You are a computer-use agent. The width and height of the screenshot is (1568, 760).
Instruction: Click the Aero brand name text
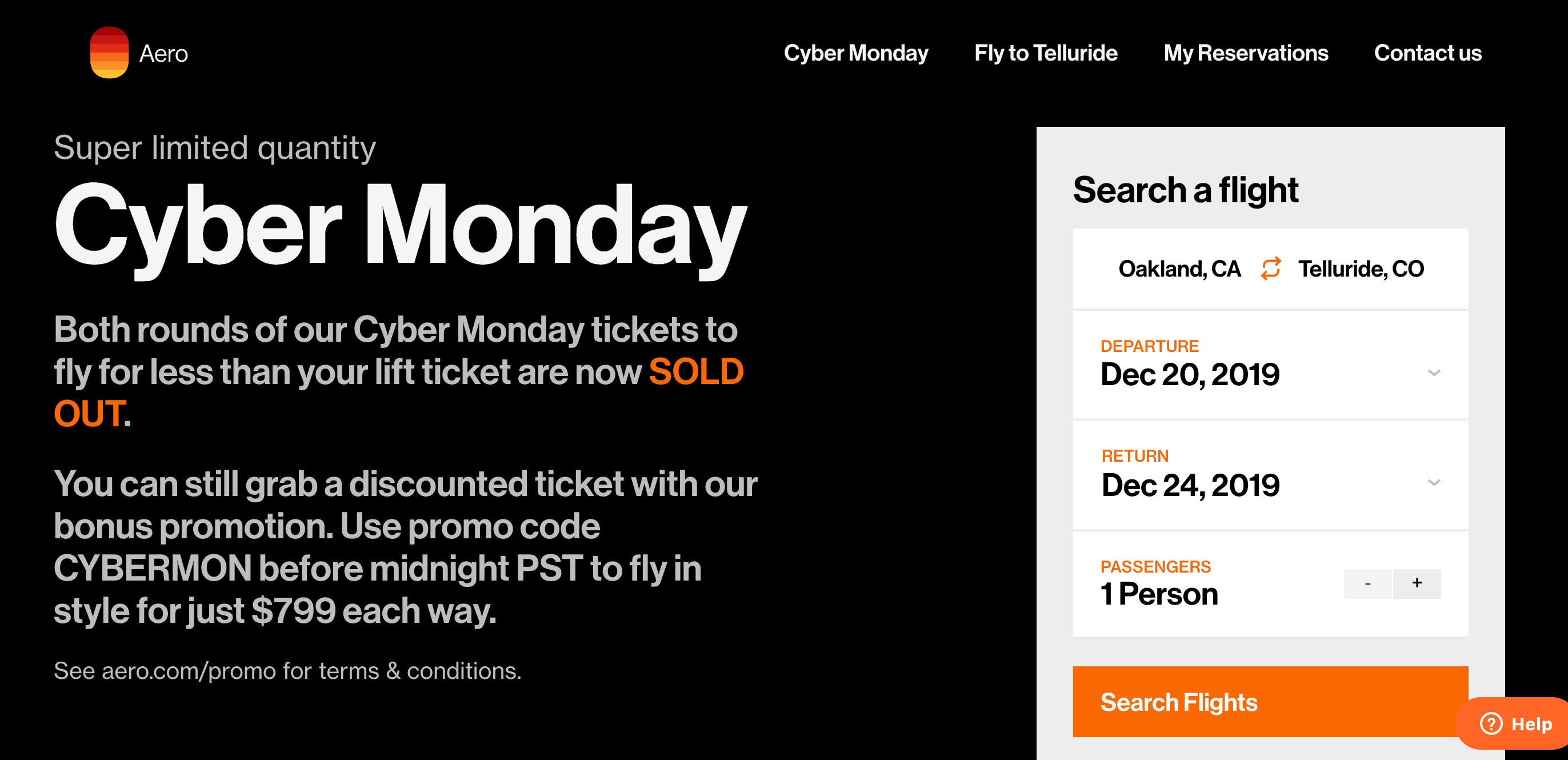click(x=163, y=54)
